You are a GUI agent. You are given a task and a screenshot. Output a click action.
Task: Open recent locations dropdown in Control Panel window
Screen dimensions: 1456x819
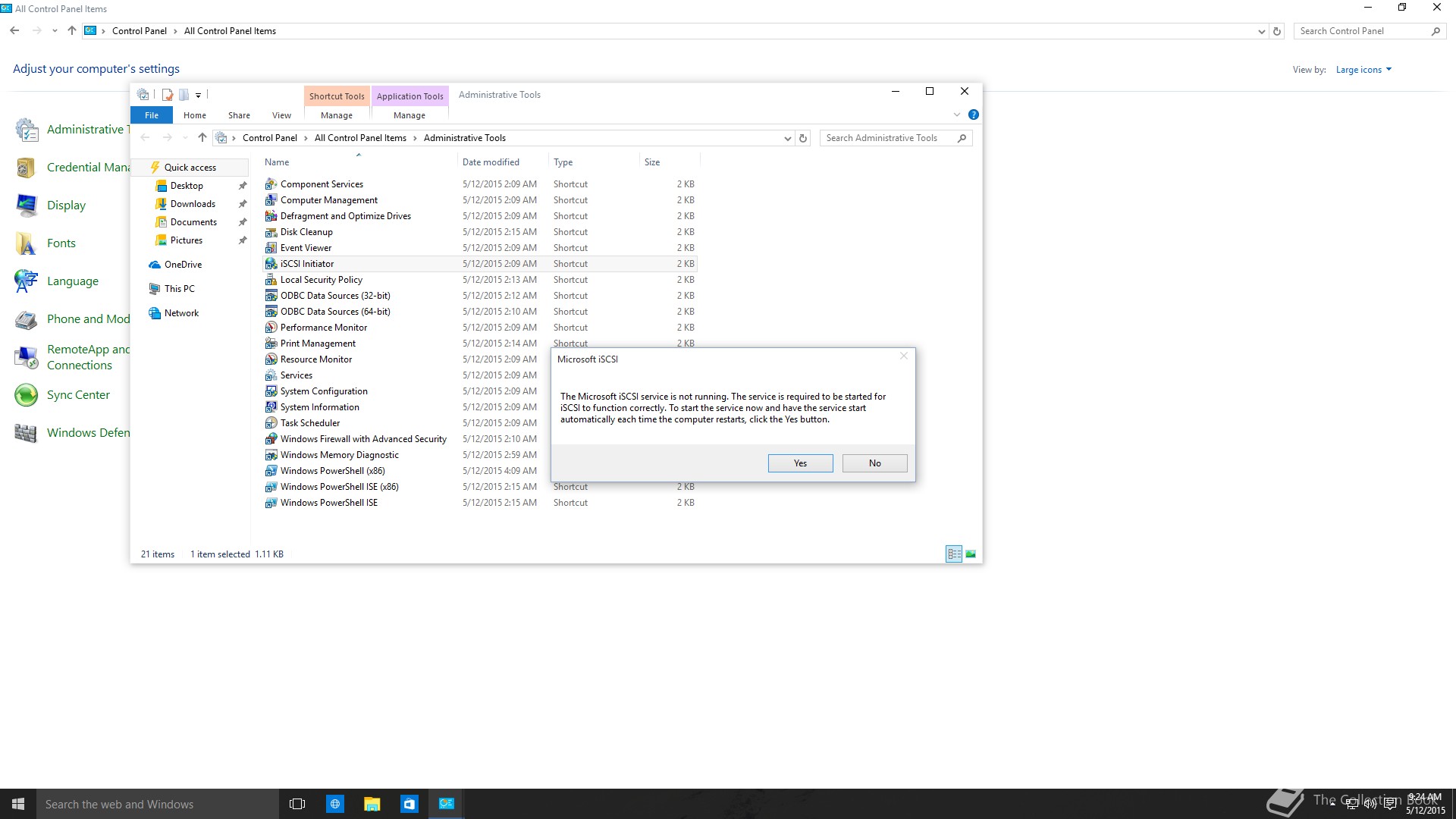[55, 31]
